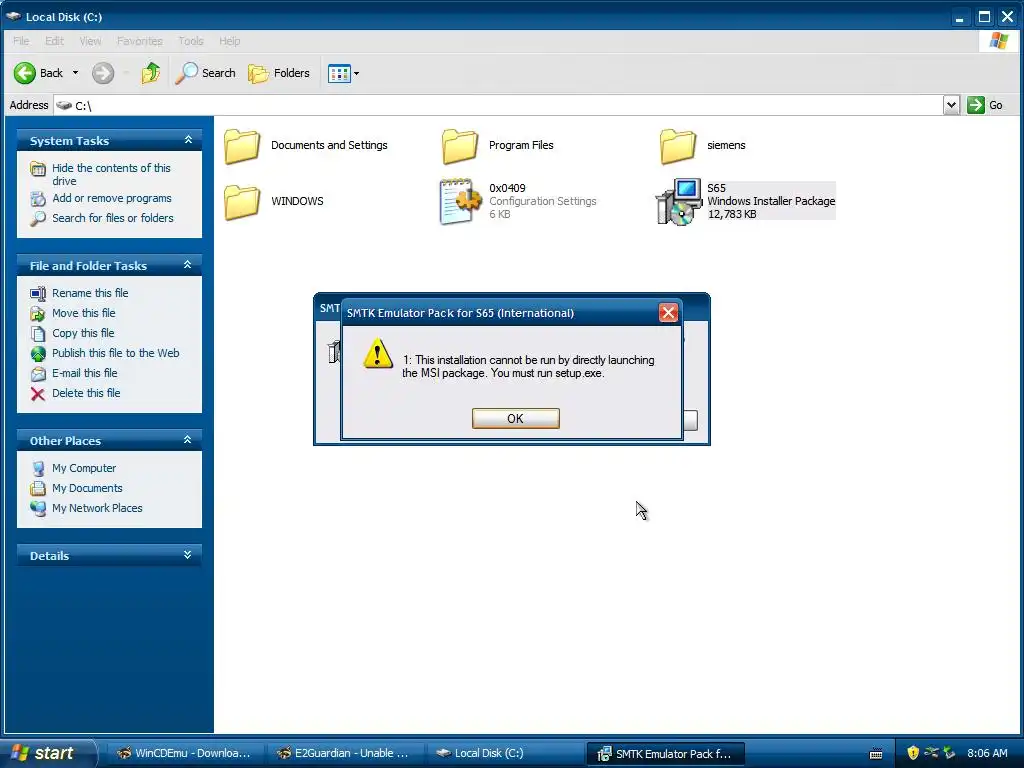Switch to Local Disk (C:) taskbar button
Viewport: 1024px width, 768px height.
505,754
